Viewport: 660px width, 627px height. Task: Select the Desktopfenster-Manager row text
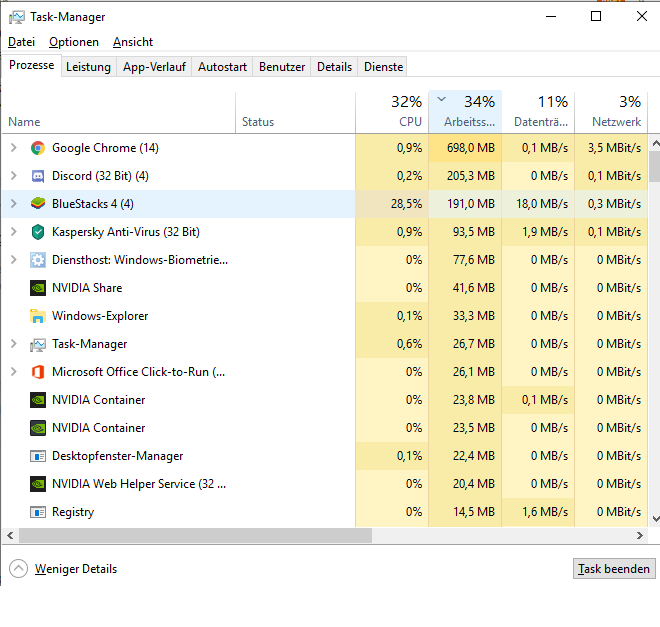(117, 456)
